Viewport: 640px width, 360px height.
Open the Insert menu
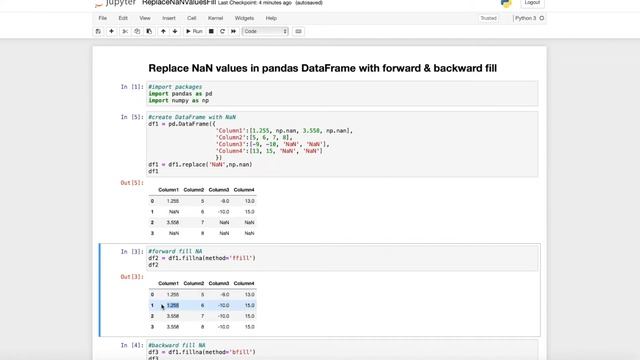click(169, 18)
